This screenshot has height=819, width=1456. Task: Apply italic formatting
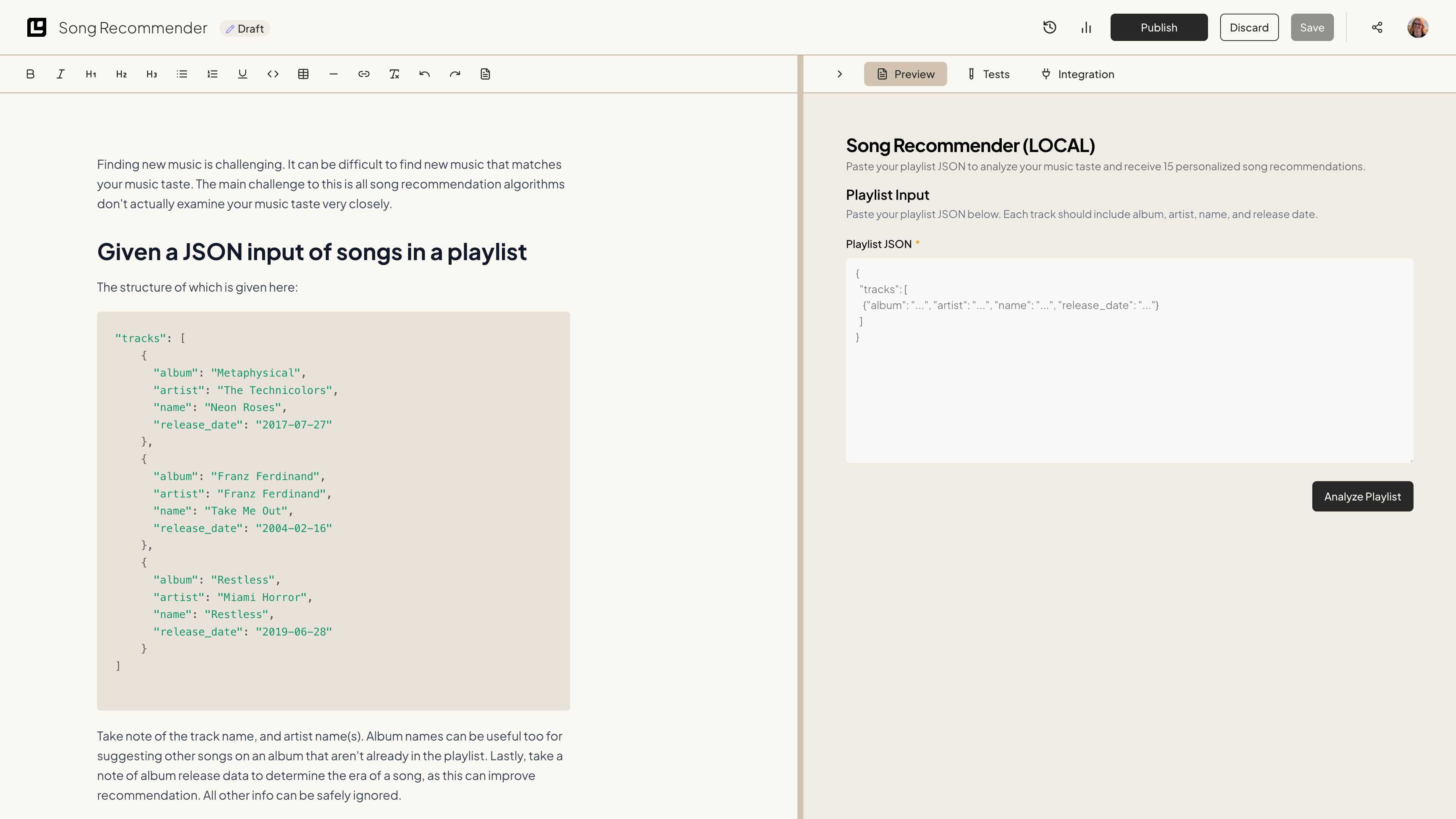[x=61, y=74]
